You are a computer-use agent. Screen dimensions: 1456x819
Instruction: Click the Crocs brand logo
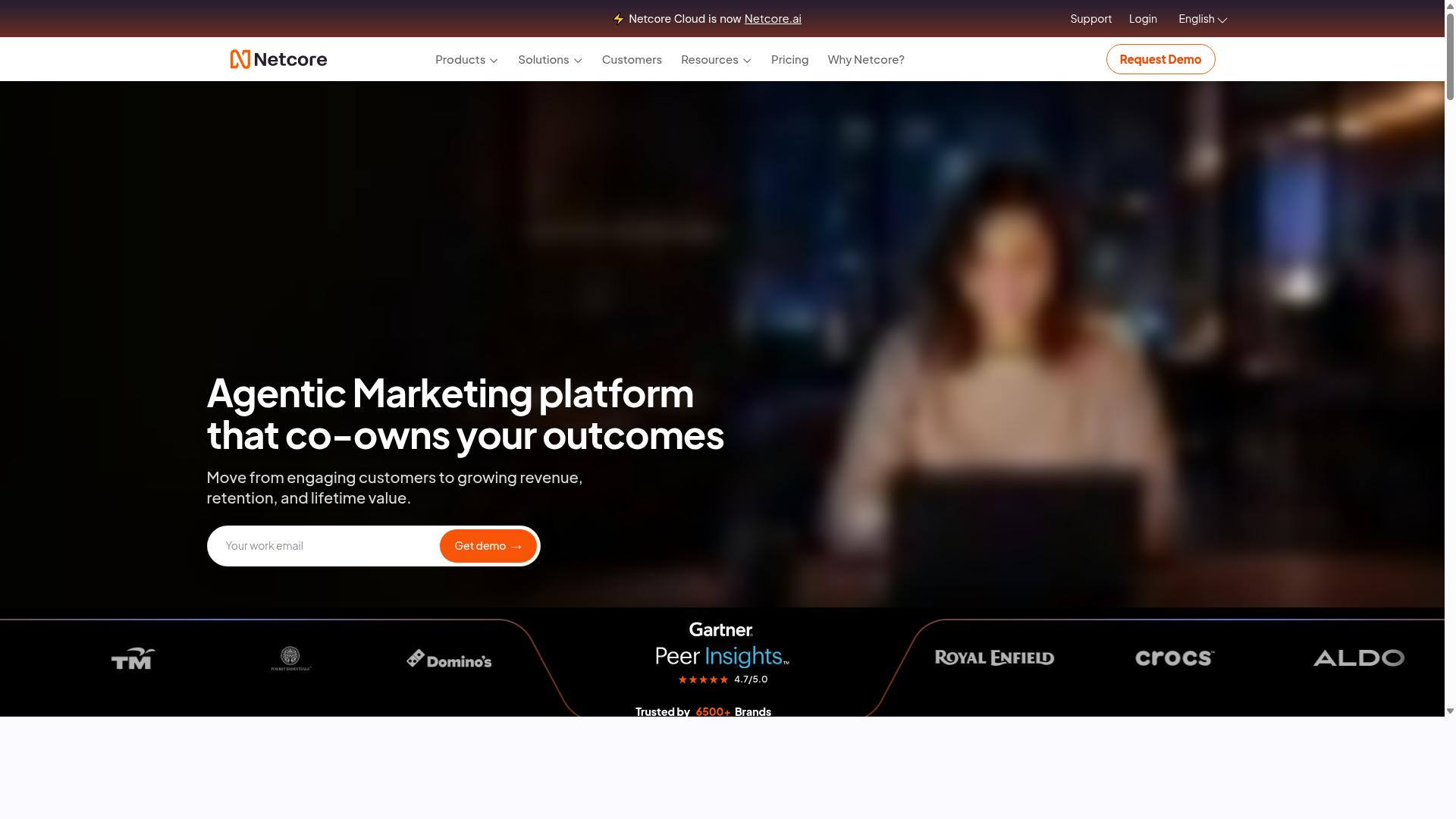[1175, 657]
